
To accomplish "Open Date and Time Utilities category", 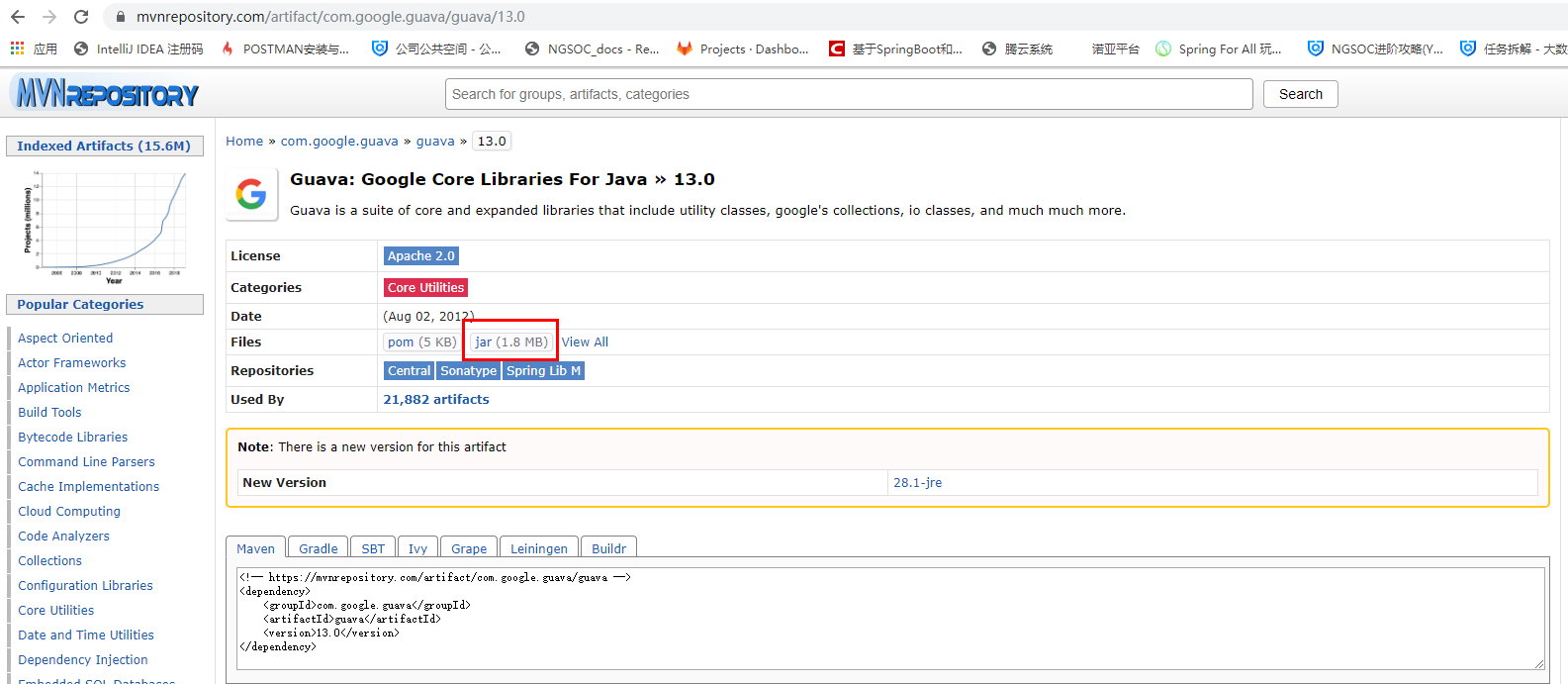I will click(x=86, y=635).
